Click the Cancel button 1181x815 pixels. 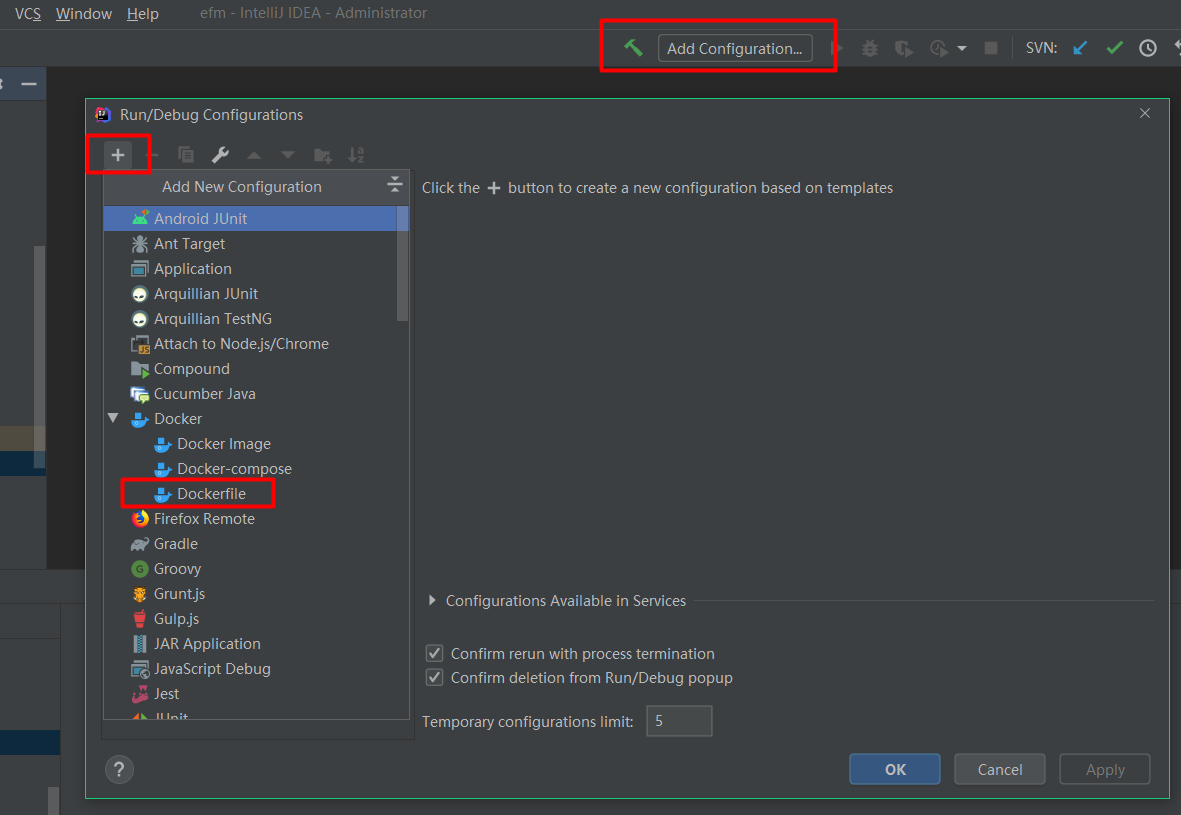(999, 769)
